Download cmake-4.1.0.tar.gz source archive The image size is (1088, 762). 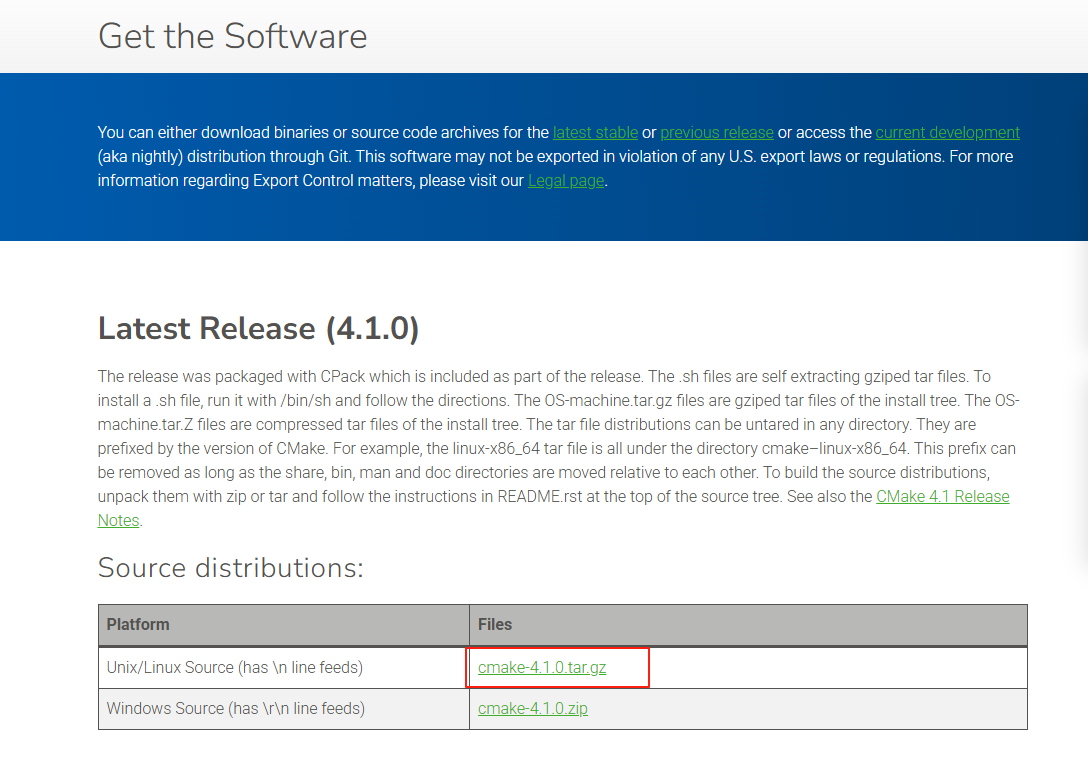click(542, 668)
